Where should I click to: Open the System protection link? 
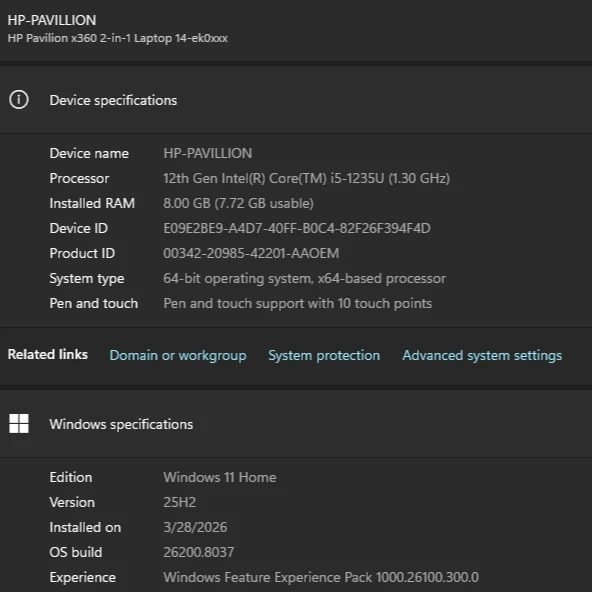pyautogui.click(x=324, y=355)
